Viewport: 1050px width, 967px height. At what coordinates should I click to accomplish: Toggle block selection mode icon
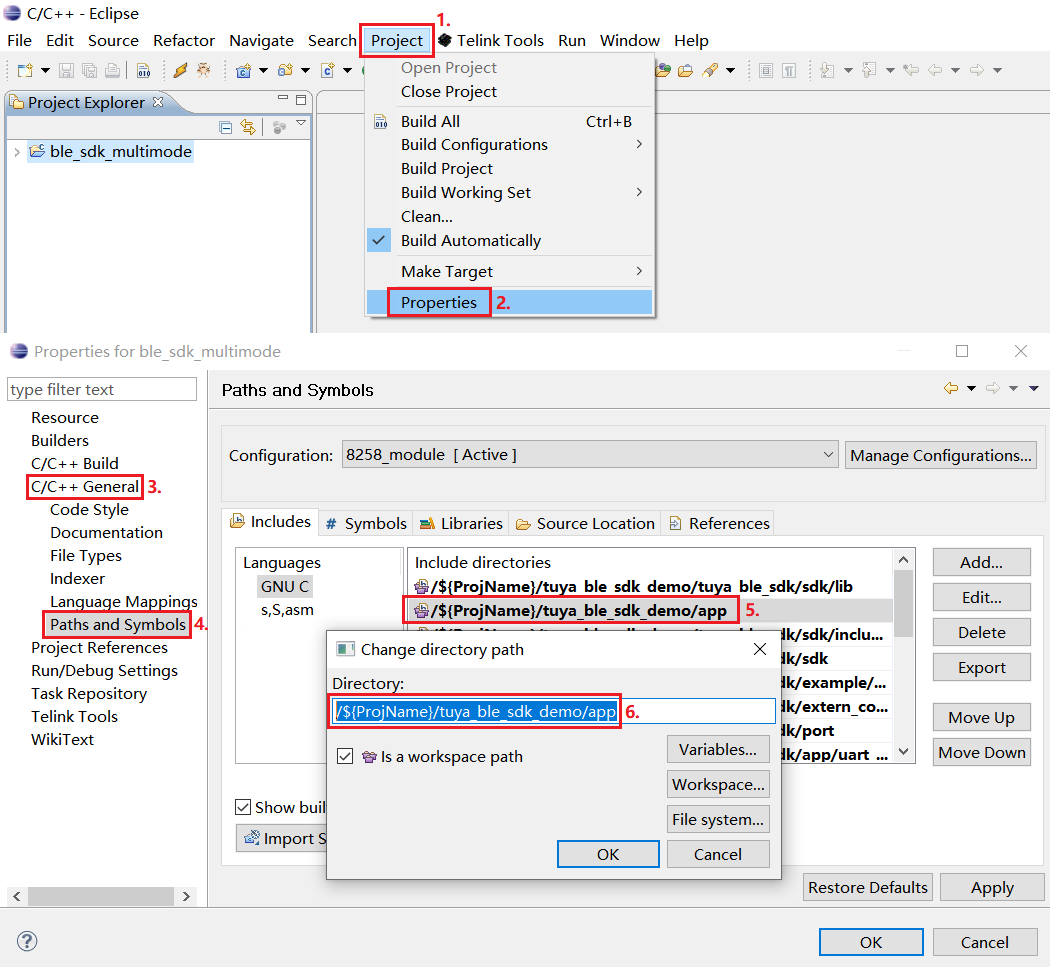(x=766, y=70)
